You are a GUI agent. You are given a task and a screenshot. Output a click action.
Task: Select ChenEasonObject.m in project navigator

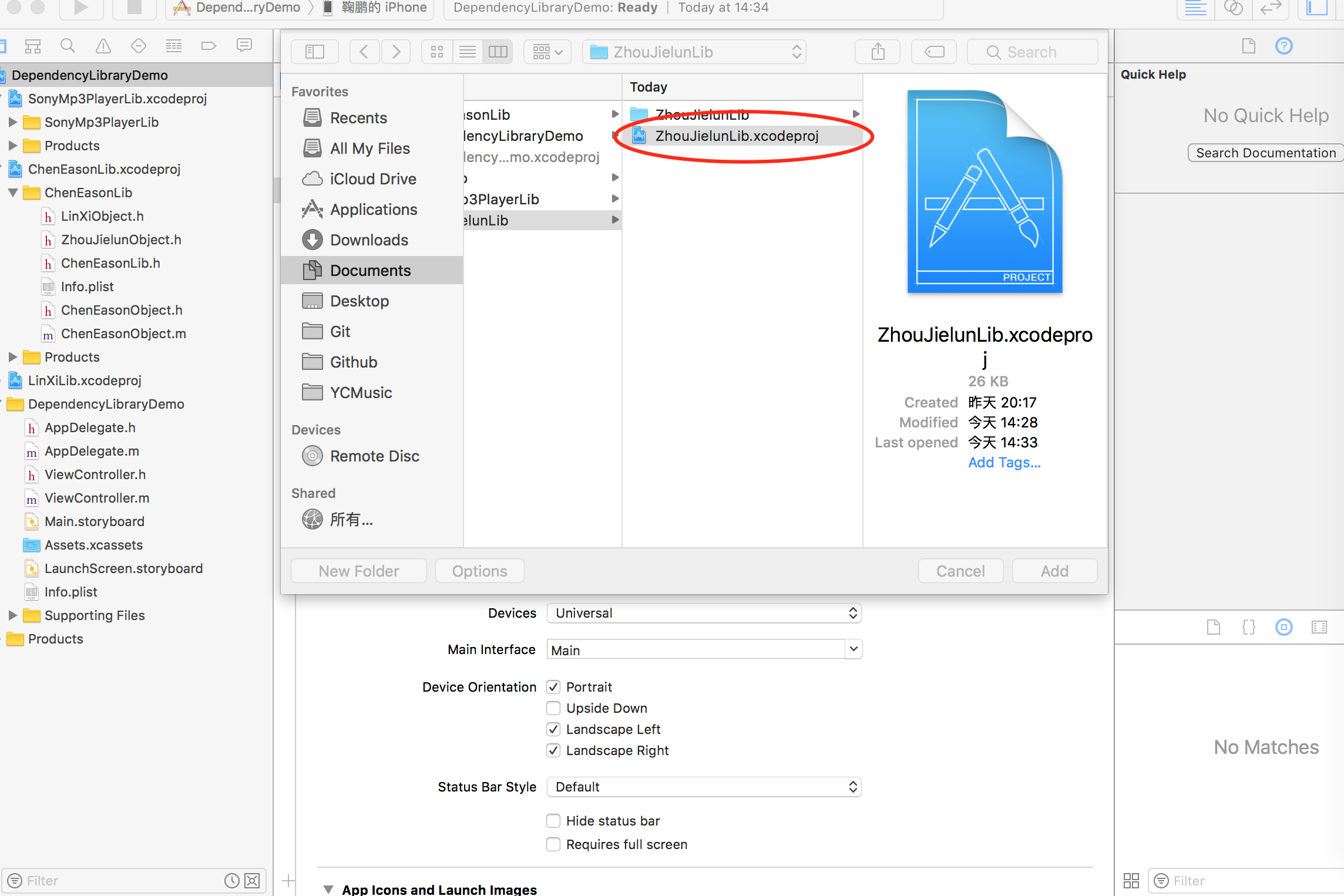[x=123, y=334]
